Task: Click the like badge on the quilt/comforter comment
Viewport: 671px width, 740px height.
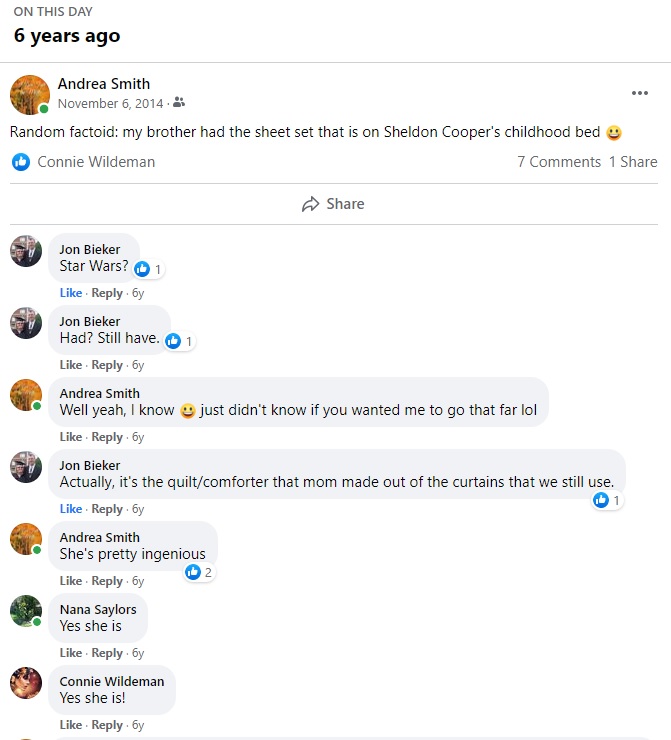Action: coord(608,500)
